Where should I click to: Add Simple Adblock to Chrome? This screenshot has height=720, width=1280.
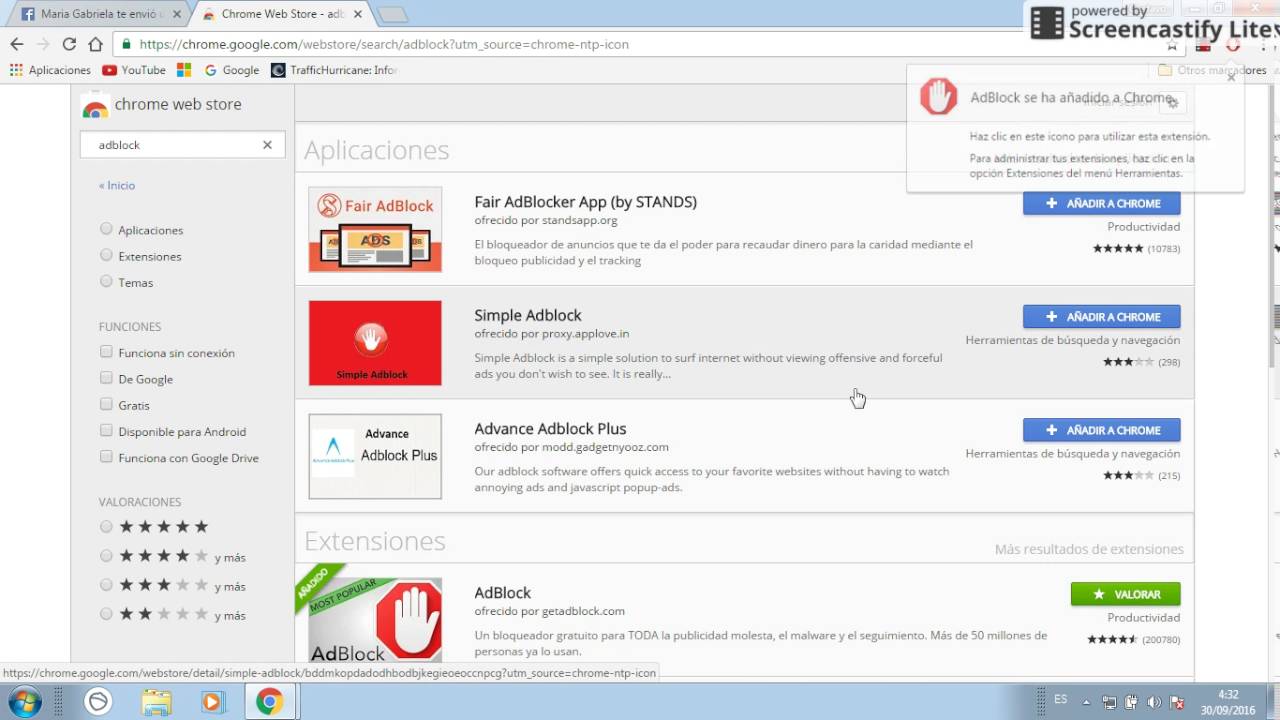(x=1101, y=317)
